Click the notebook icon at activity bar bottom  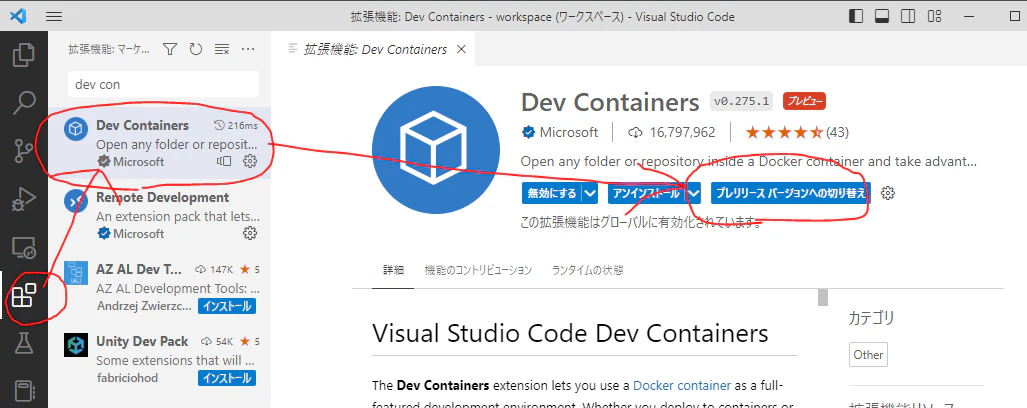[x=24, y=390]
